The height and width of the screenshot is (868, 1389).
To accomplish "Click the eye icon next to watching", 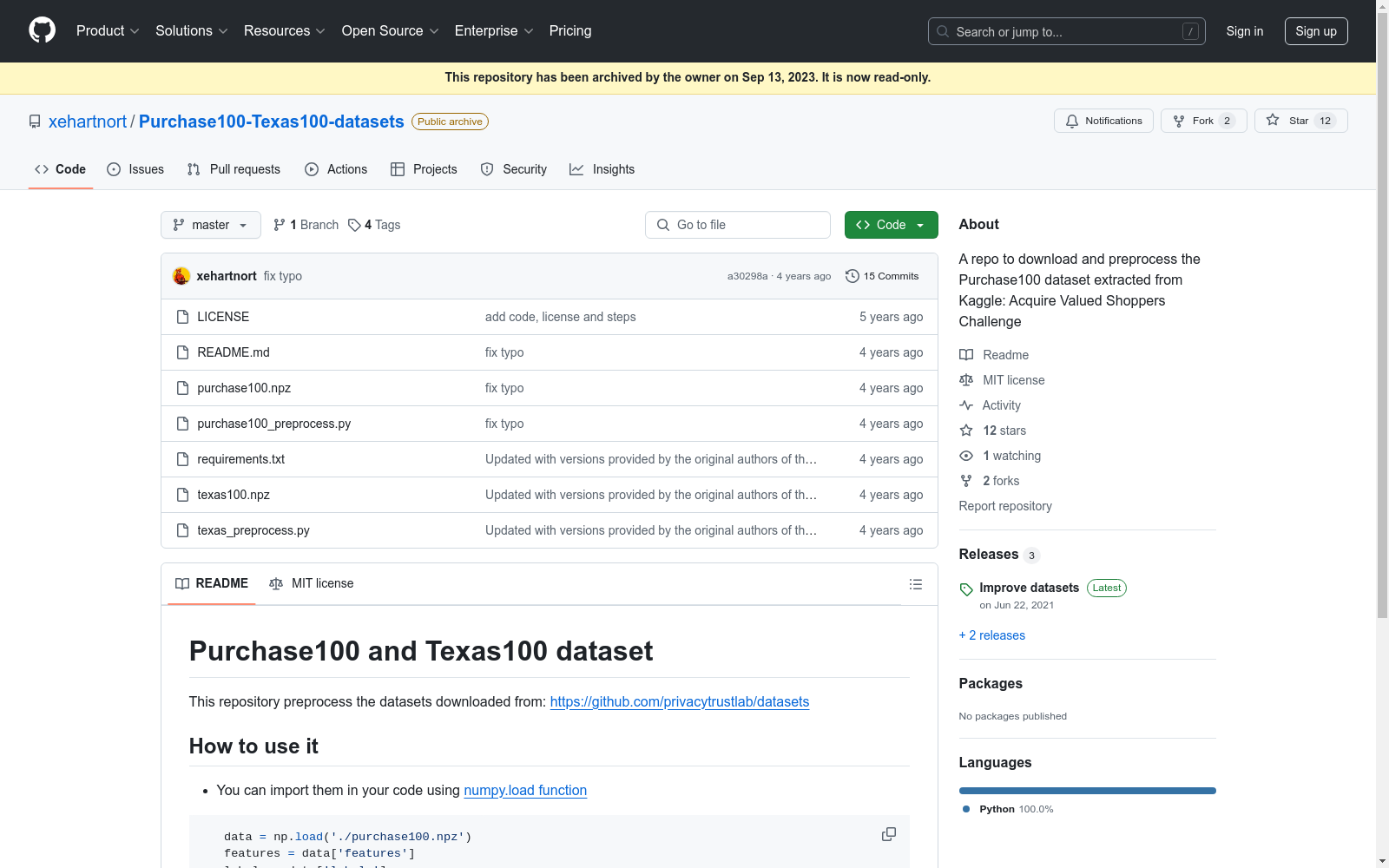I will [966, 456].
